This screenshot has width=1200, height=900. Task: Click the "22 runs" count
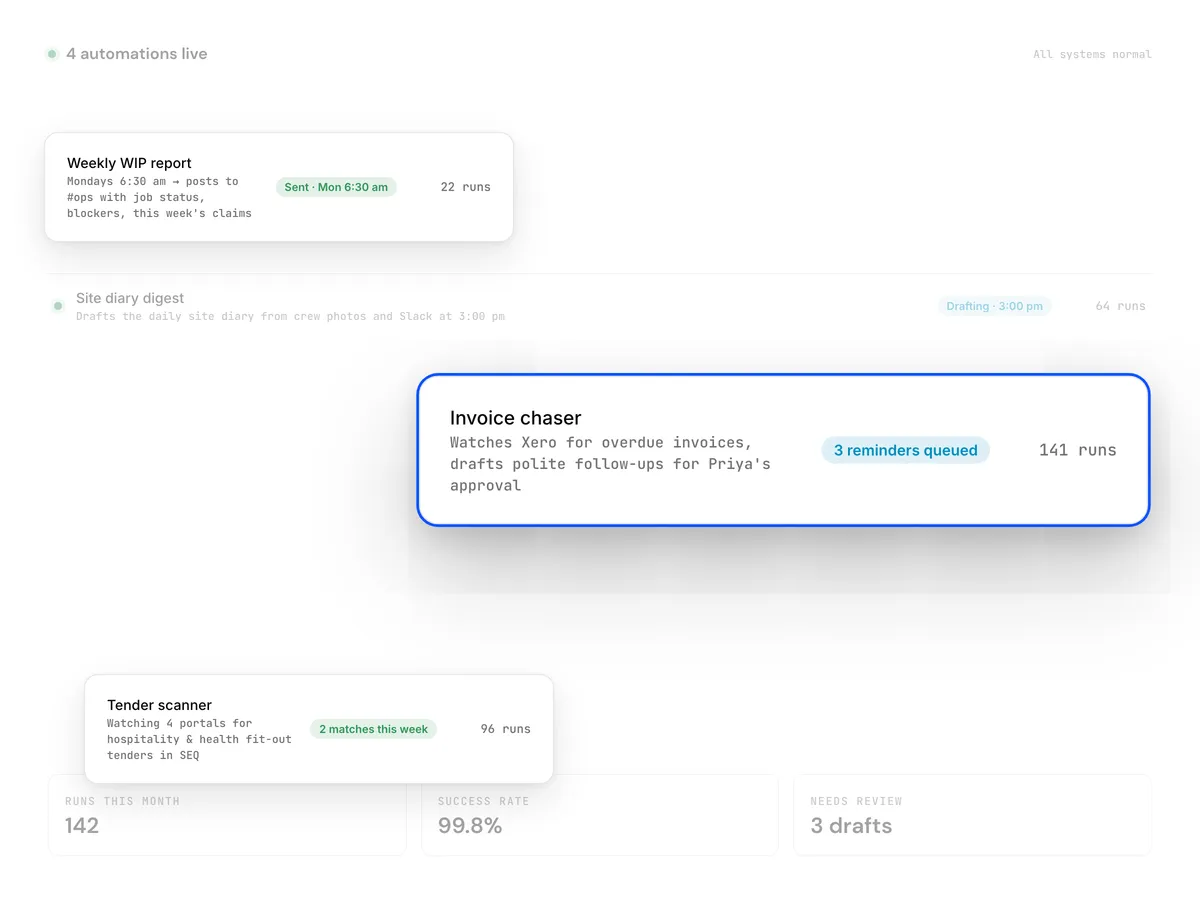click(466, 187)
